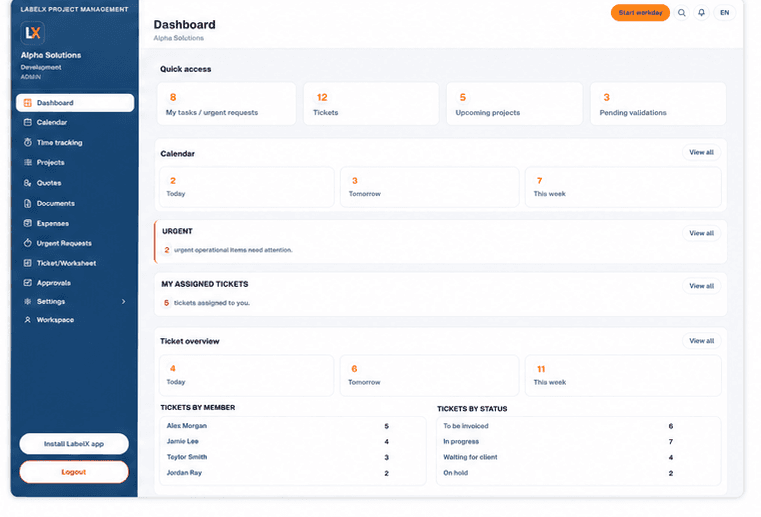Screen dimensions: 761x517
Task: Click the LX logo icon
Action: coord(33,33)
